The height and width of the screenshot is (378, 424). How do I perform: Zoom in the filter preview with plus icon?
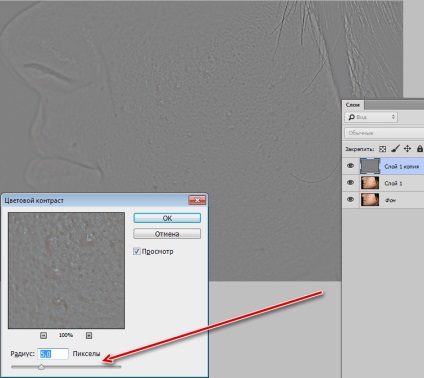point(89,335)
